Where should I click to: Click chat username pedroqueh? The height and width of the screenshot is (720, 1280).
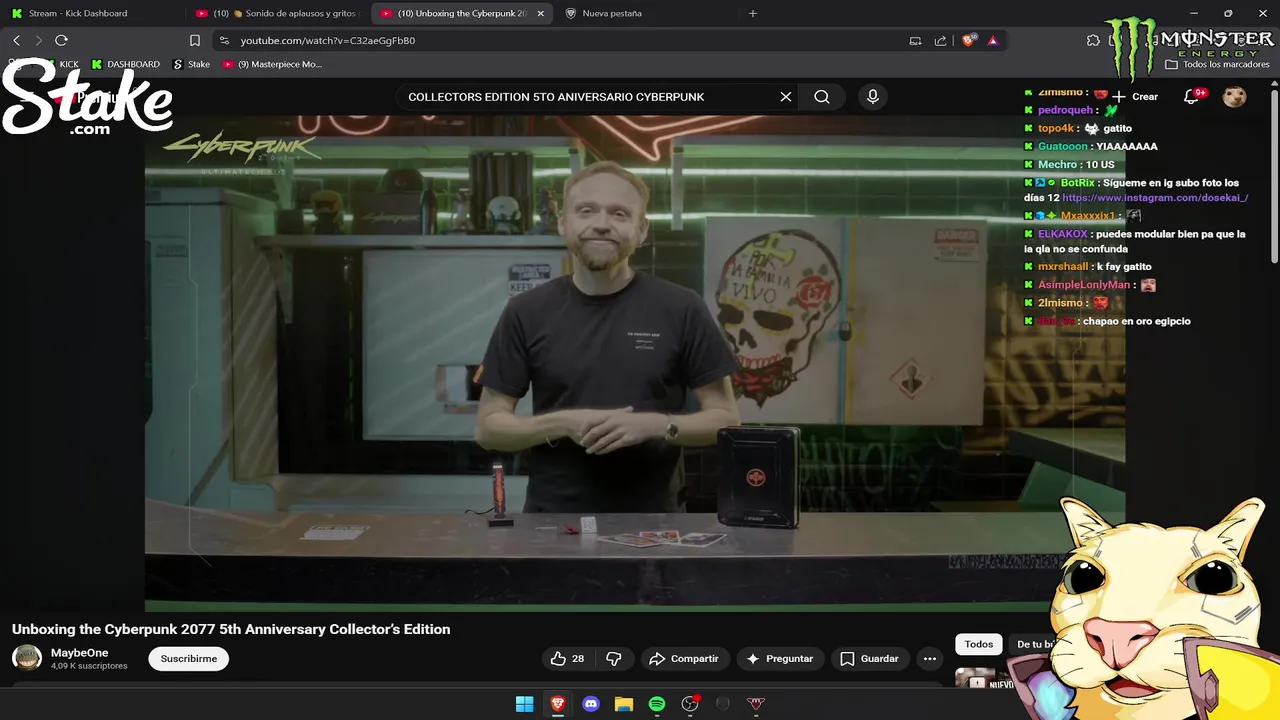[x=1065, y=110]
